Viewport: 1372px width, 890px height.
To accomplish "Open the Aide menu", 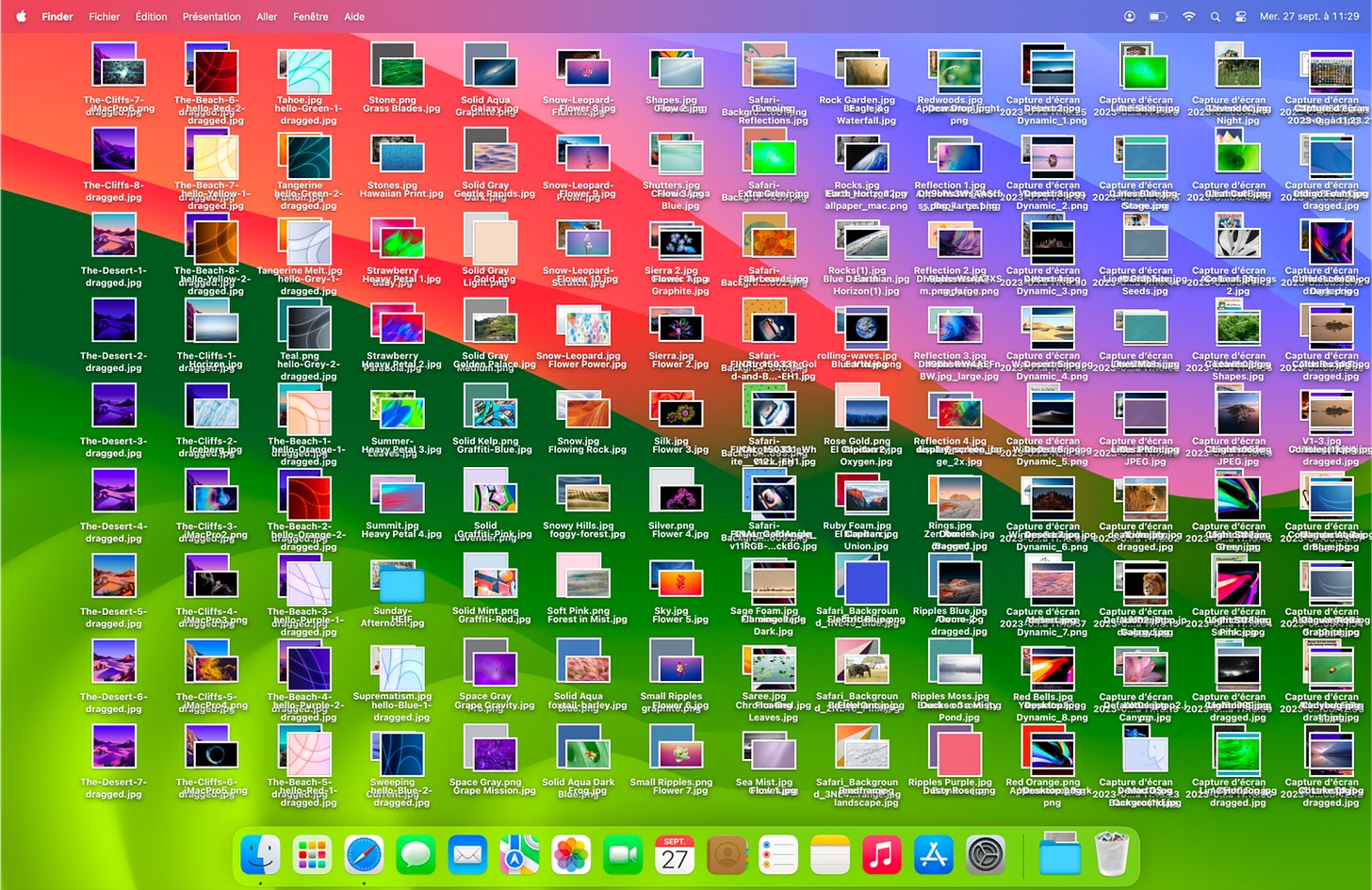I will (x=354, y=16).
